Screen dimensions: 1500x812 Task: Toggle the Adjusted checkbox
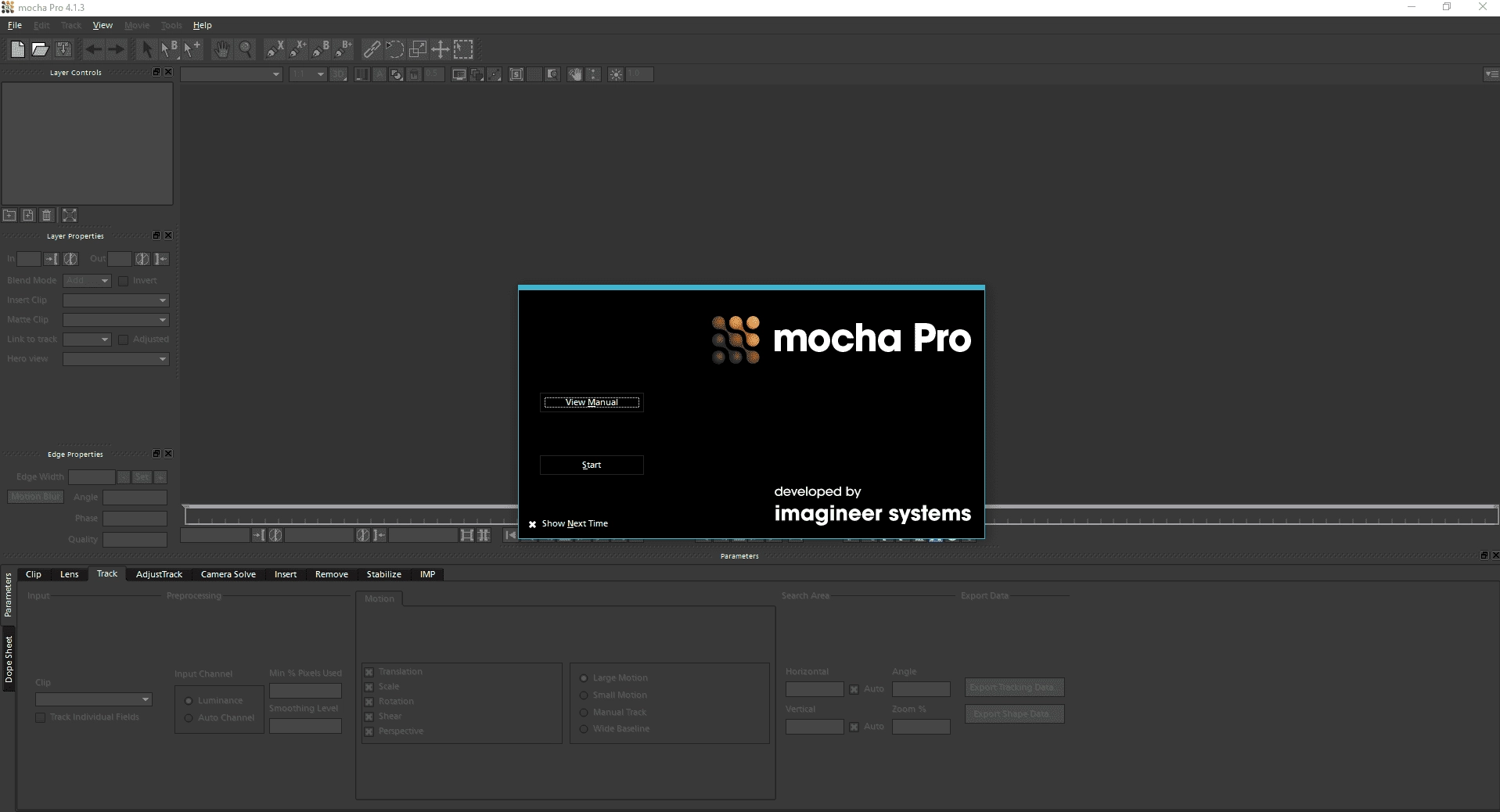[x=123, y=340]
